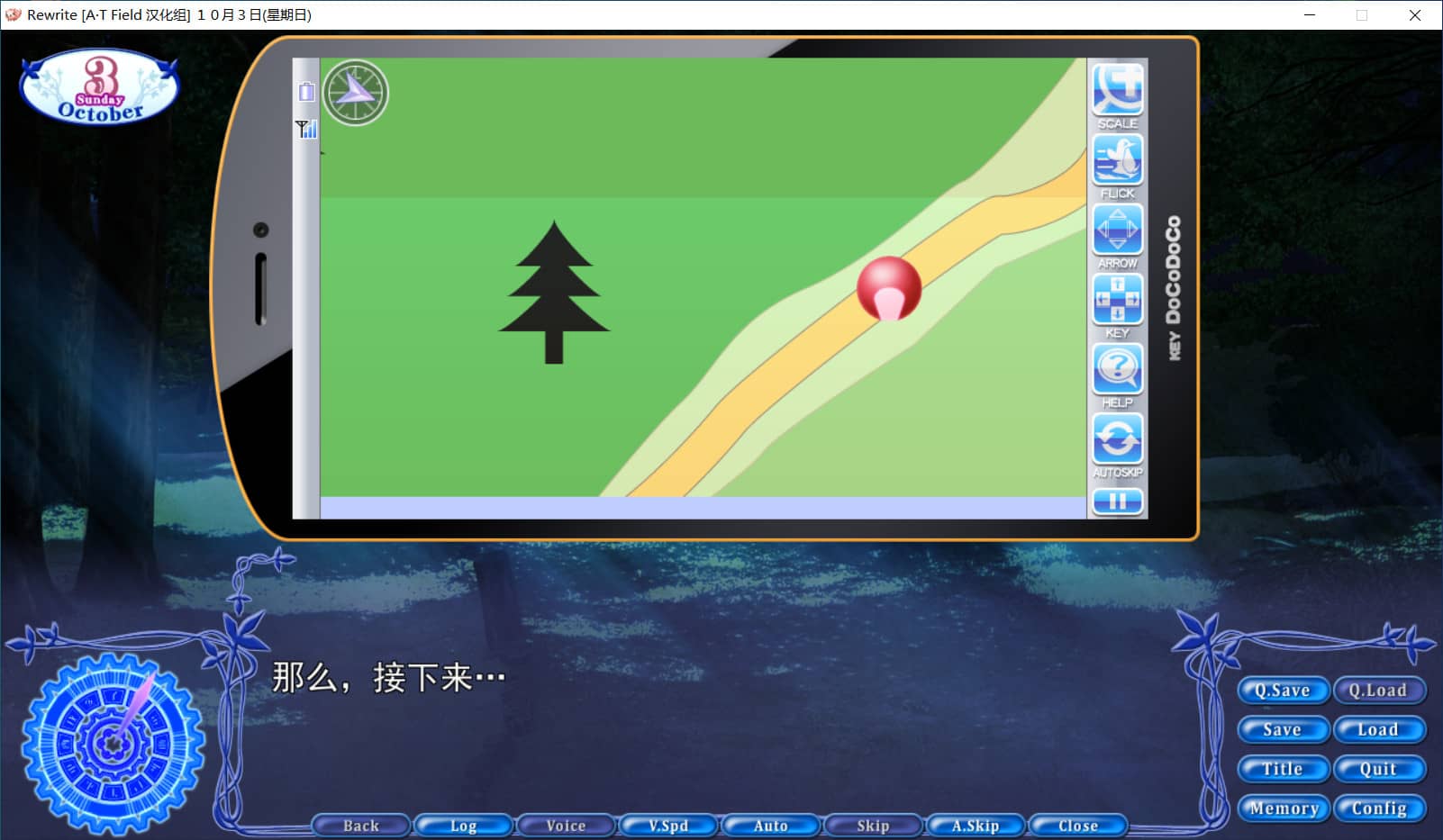Screen dimensions: 1443x840
Task: Click the October 3 Sunday date badge
Action: click(99, 87)
